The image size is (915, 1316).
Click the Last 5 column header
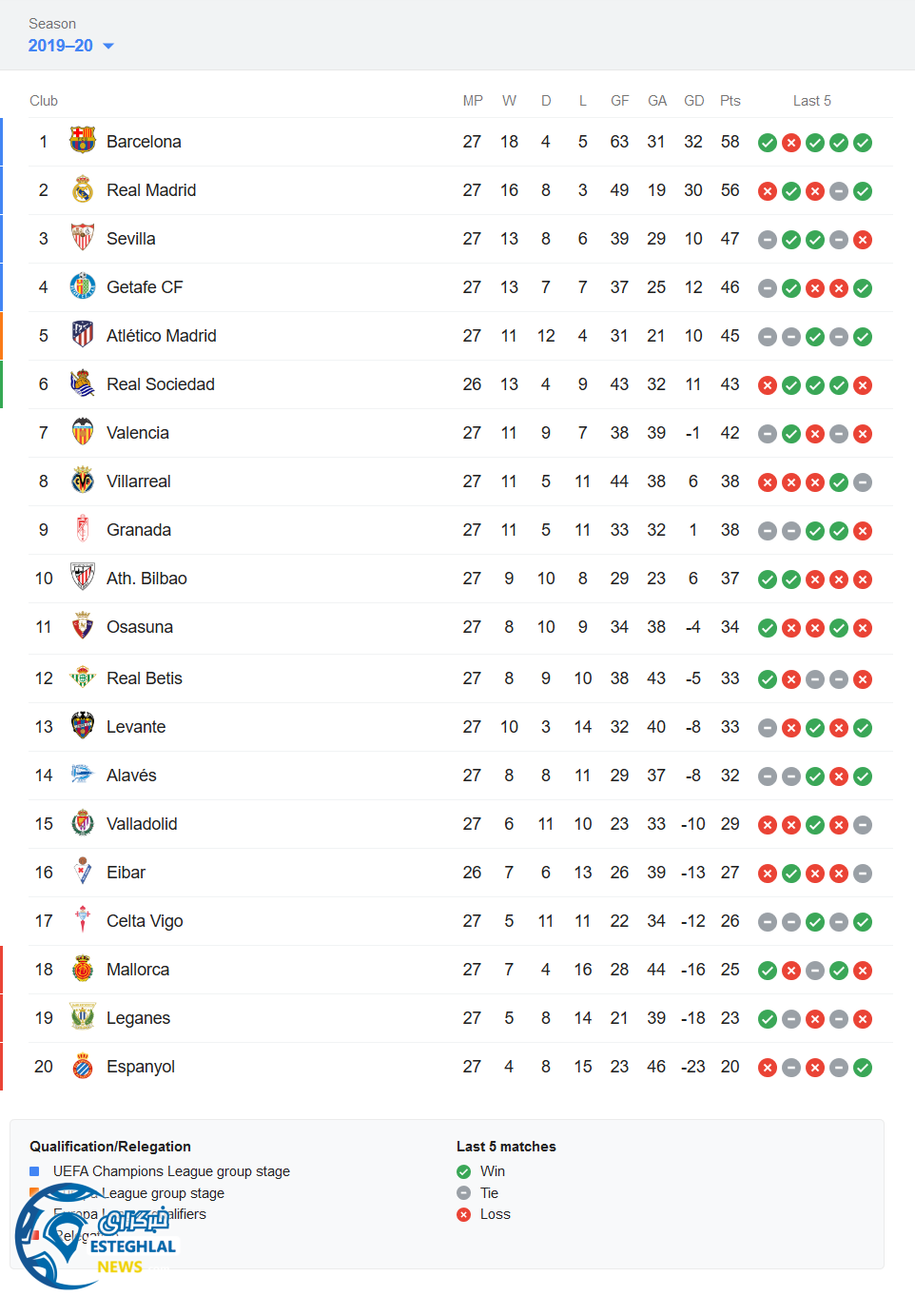(811, 101)
